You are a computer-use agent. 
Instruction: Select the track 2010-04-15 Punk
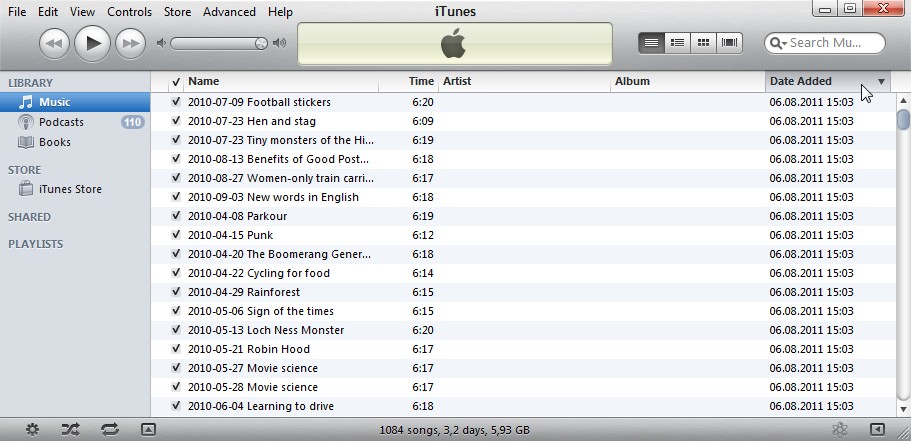pyautogui.click(x=523, y=235)
